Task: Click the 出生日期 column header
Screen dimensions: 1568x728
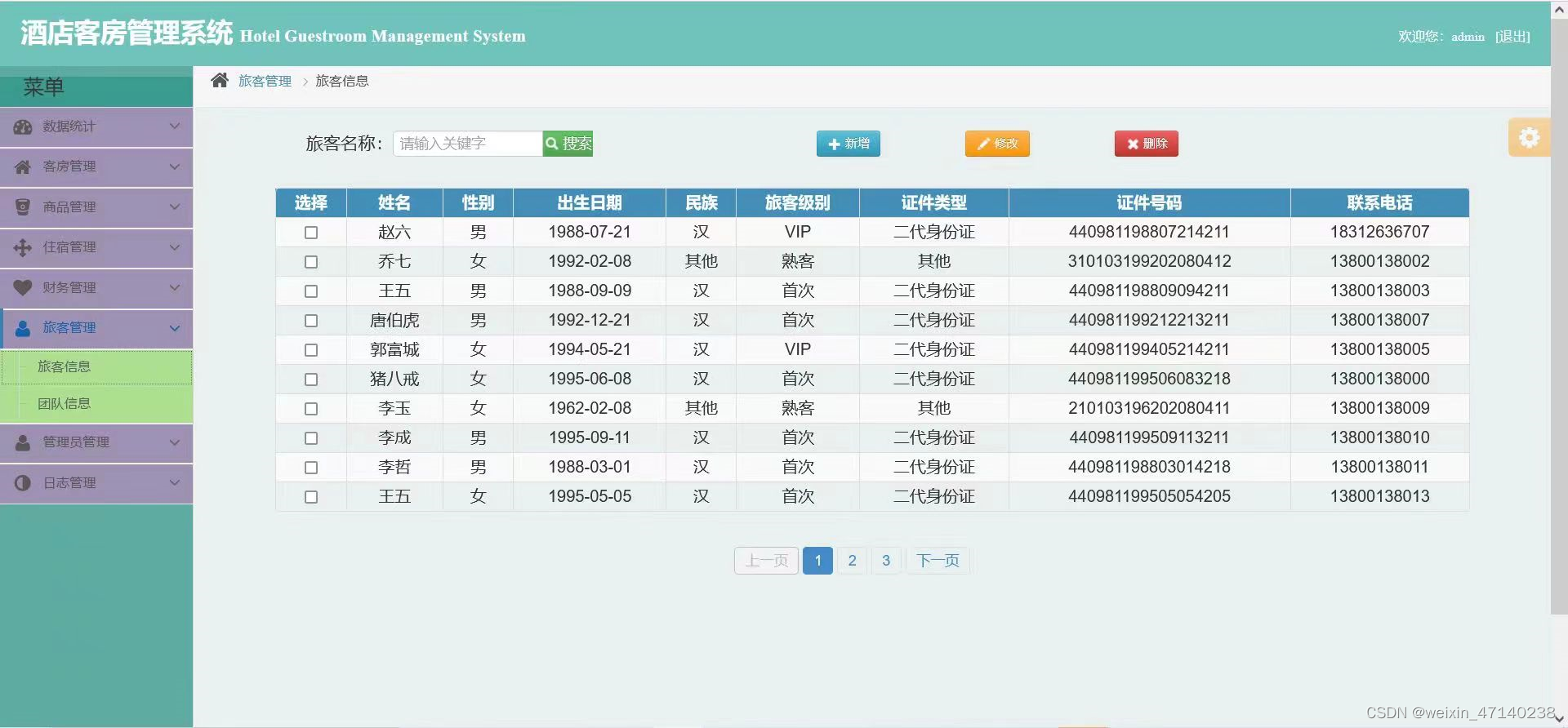Action: pos(590,202)
